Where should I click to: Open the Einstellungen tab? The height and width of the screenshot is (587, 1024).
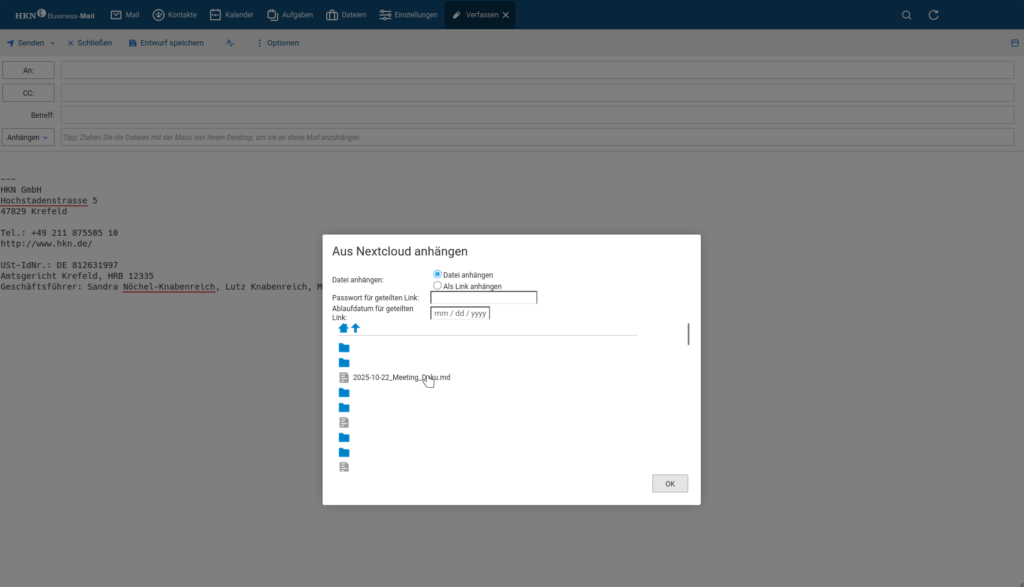(408, 15)
